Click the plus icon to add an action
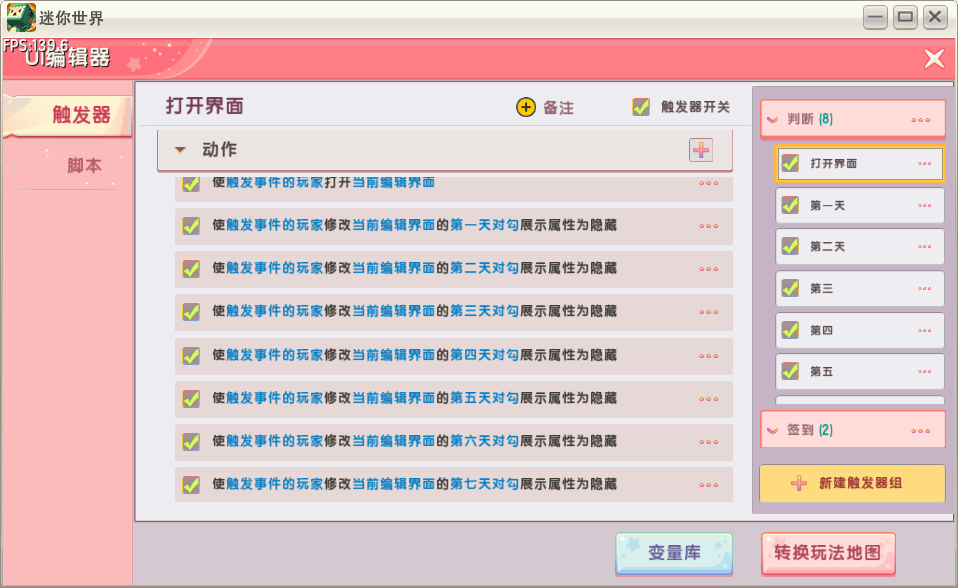The height and width of the screenshot is (588, 958). click(701, 150)
